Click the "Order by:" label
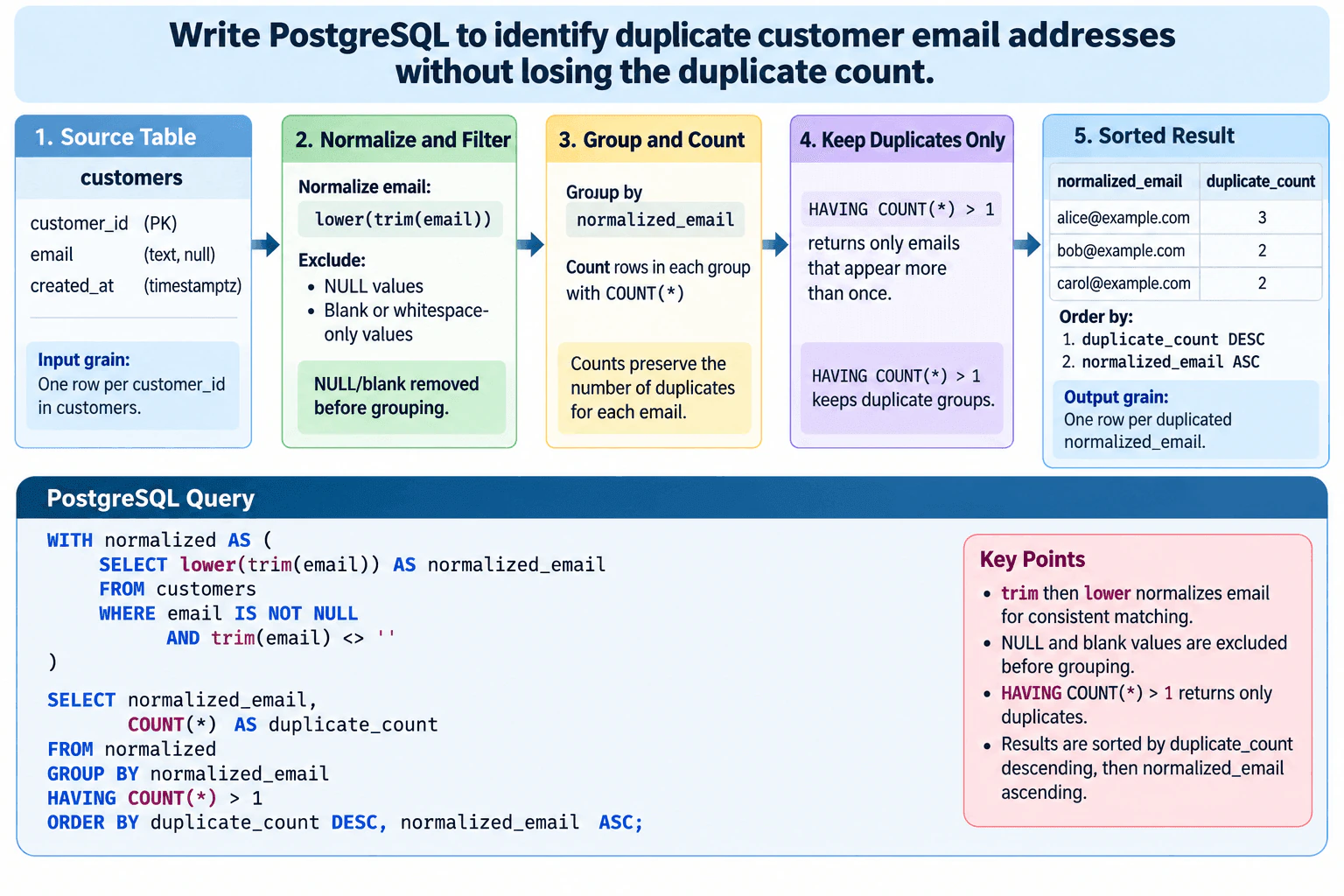 [1095, 317]
